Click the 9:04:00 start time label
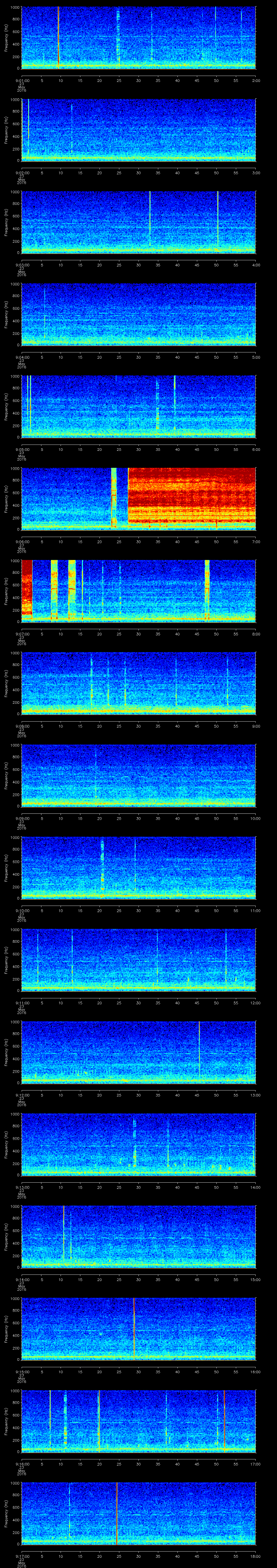This screenshot has height=1568, width=277. point(22,357)
